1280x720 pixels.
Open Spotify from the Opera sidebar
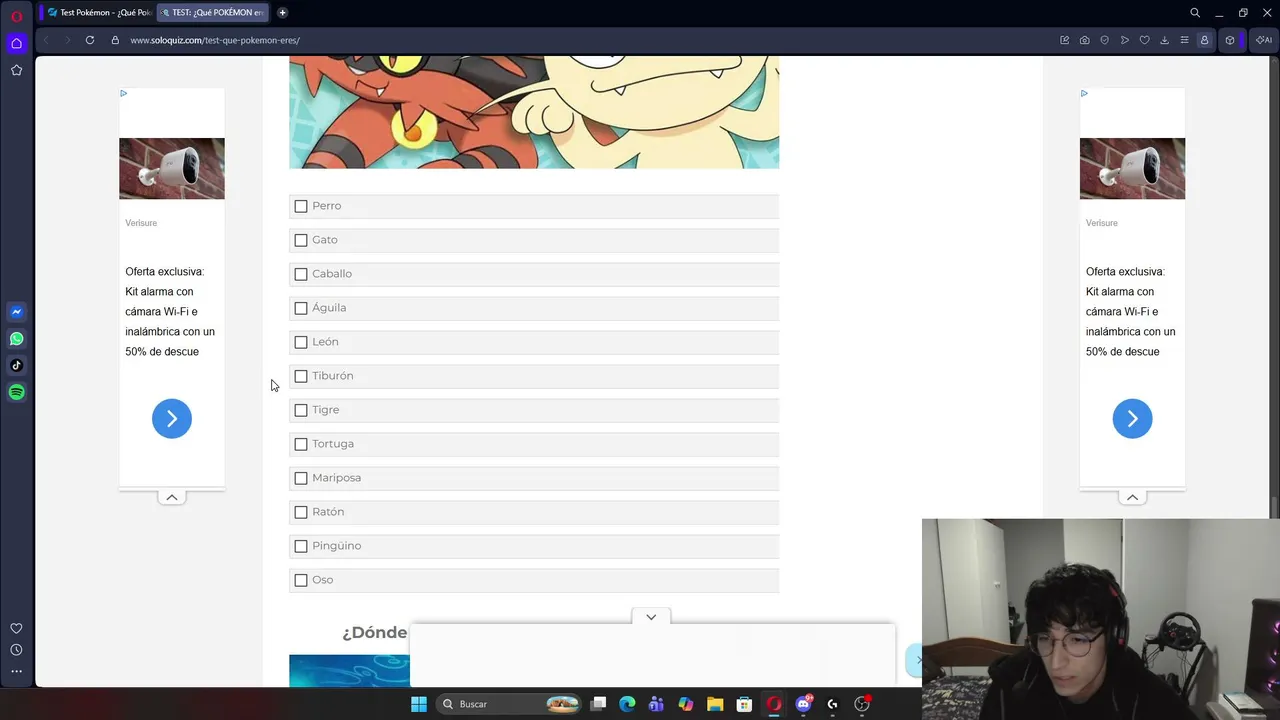pos(16,392)
